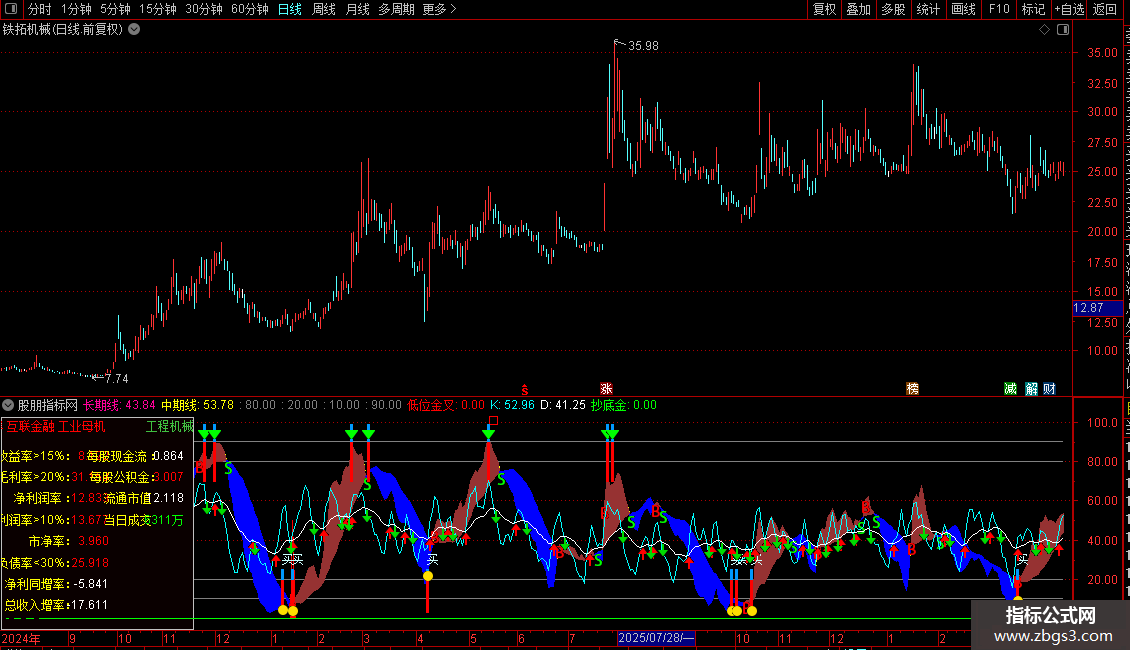This screenshot has width=1130, height=650.
Task: Click the K: 52.96 value
Action: [512, 405]
